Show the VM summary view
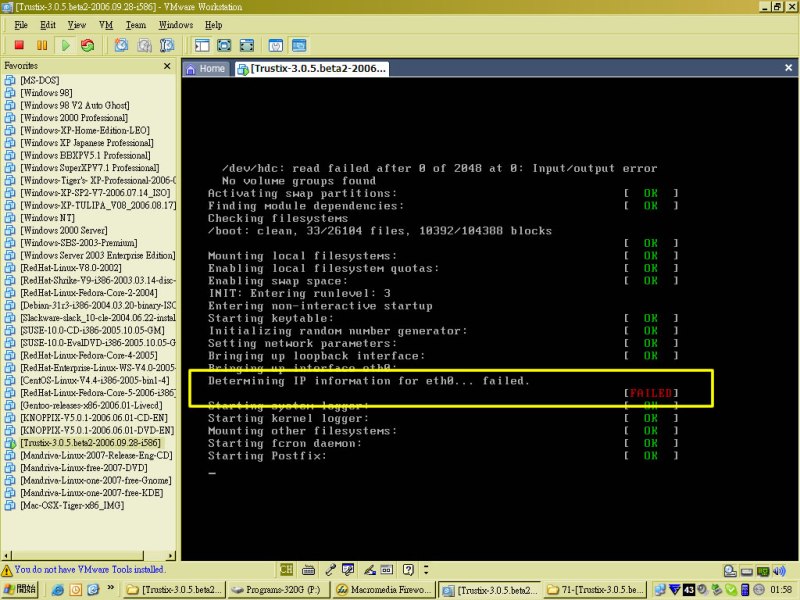This screenshot has height=600, width=800. tap(276, 45)
